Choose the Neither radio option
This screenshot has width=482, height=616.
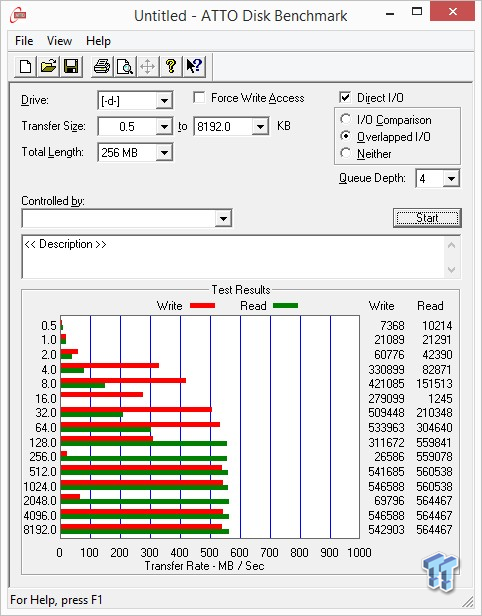pyautogui.click(x=345, y=153)
